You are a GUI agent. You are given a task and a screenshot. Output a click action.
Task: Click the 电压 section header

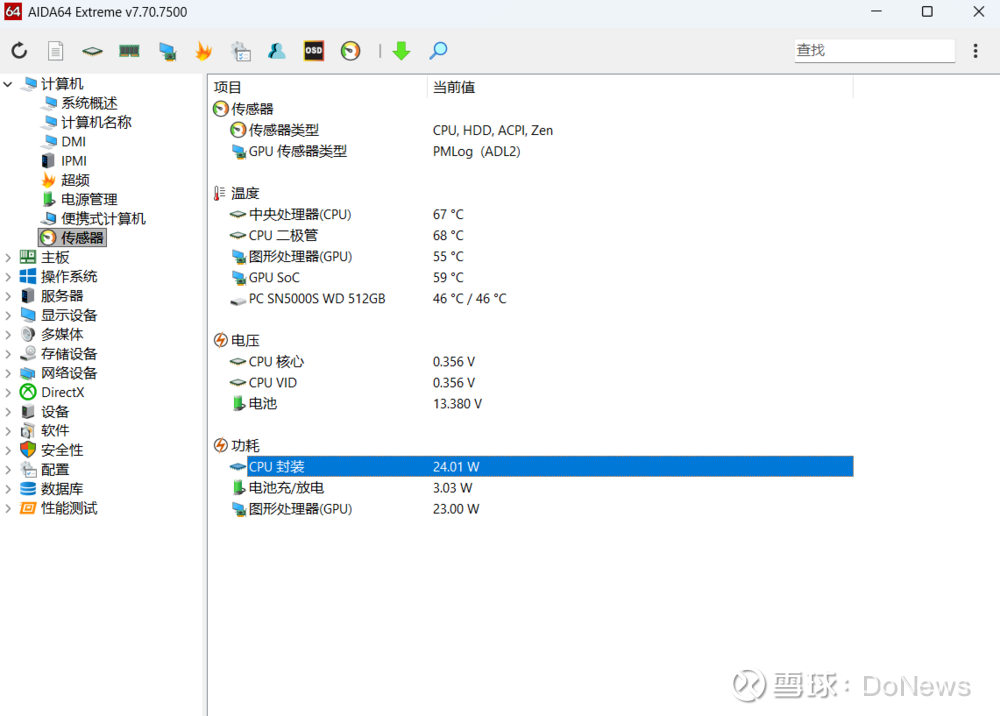coord(245,340)
